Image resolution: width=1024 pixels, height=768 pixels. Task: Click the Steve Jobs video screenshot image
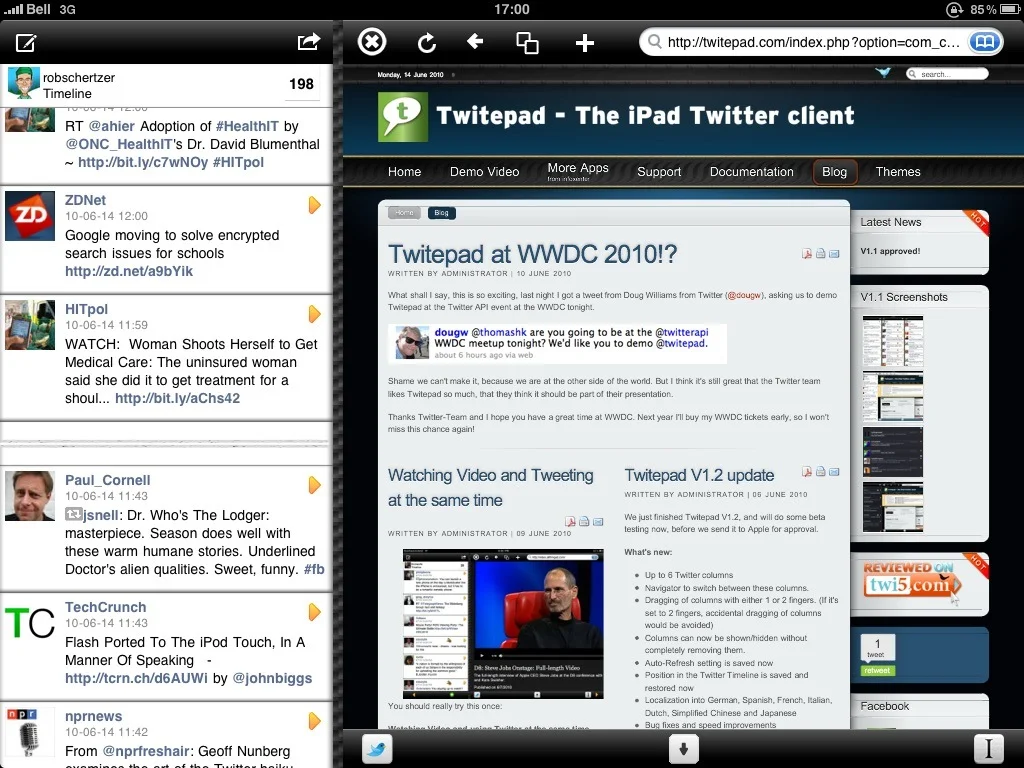coord(503,624)
